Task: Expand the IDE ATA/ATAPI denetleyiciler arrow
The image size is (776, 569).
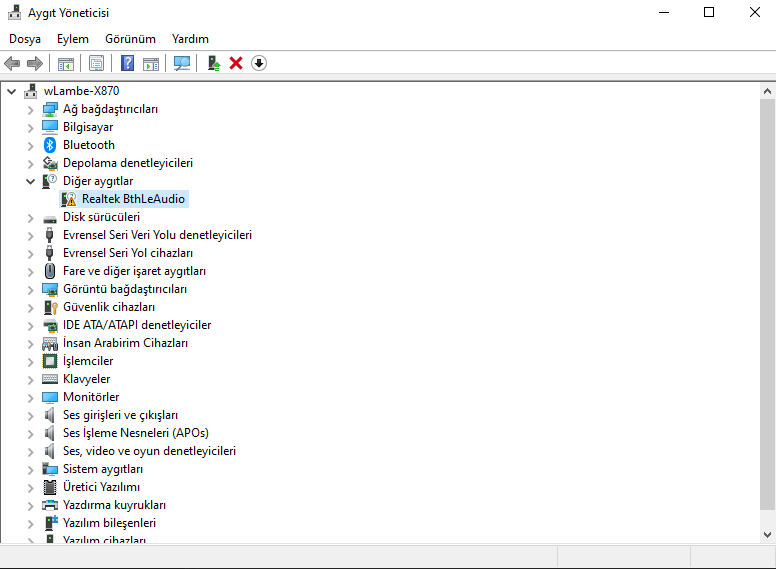Action: click(31, 326)
